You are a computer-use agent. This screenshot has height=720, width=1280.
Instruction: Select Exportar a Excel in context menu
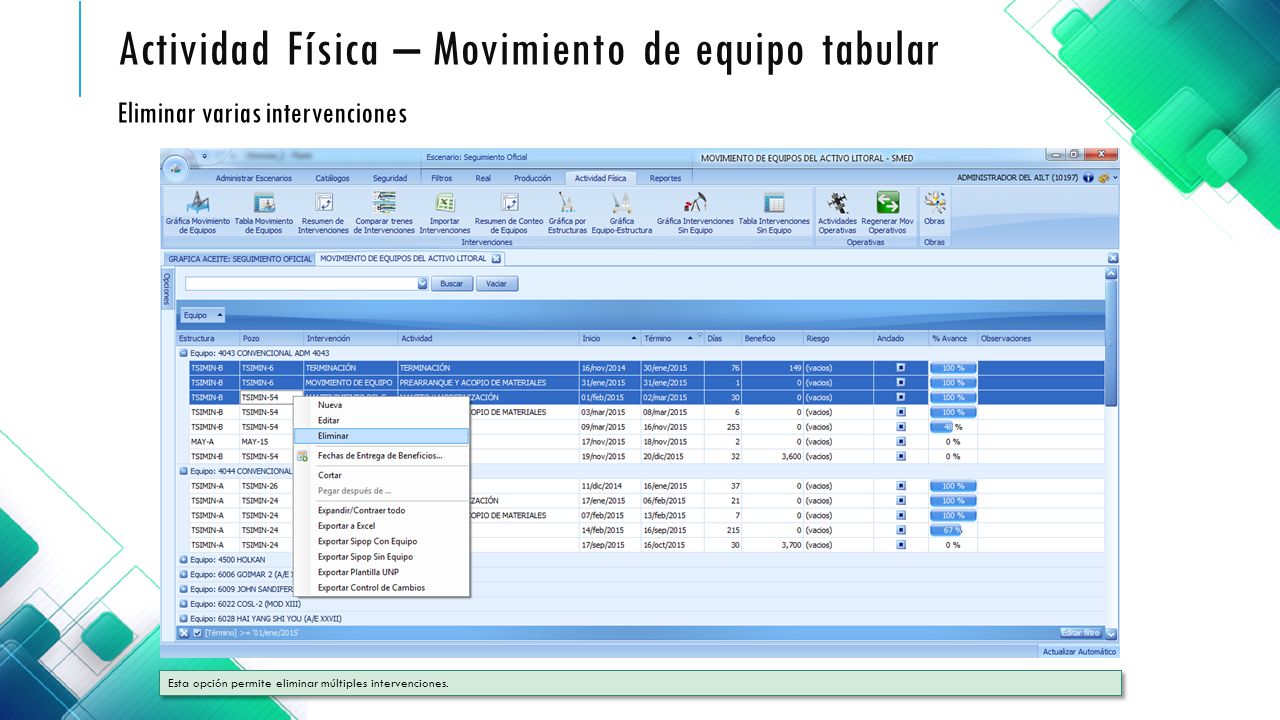pyautogui.click(x=381, y=526)
